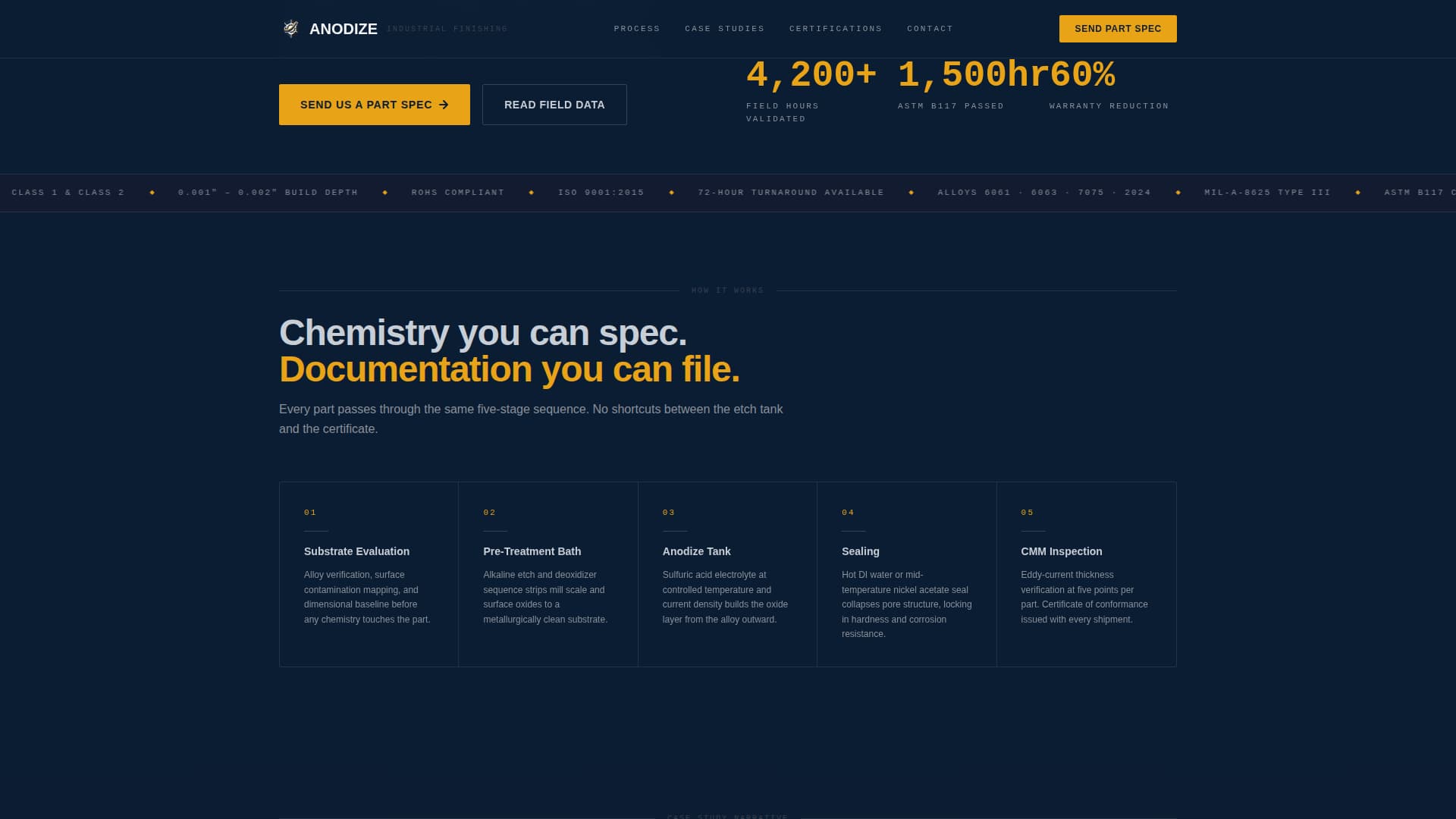Click the arrow icon in the yellow spec button
Screen dimensions: 1456x819
(444, 105)
